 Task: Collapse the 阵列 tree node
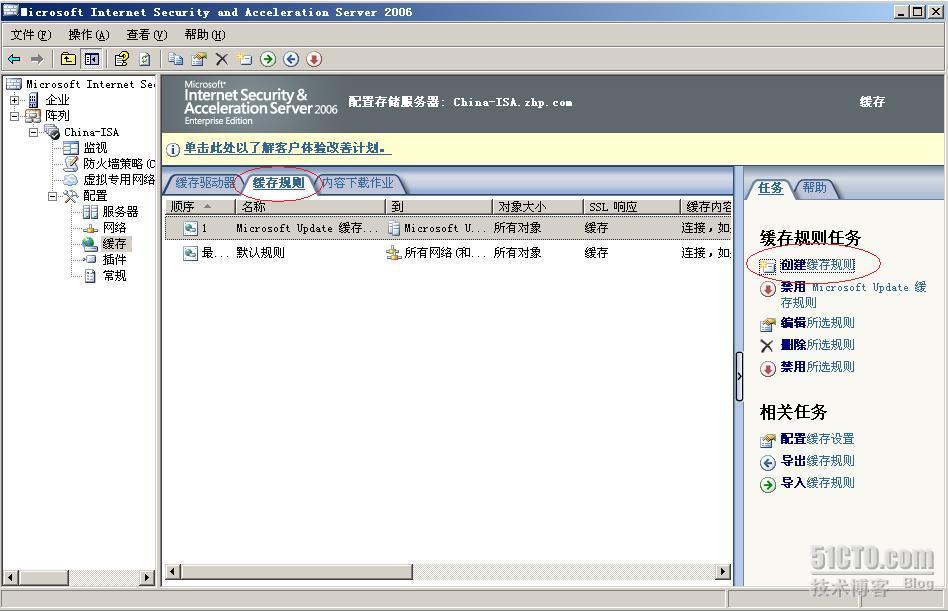14,115
